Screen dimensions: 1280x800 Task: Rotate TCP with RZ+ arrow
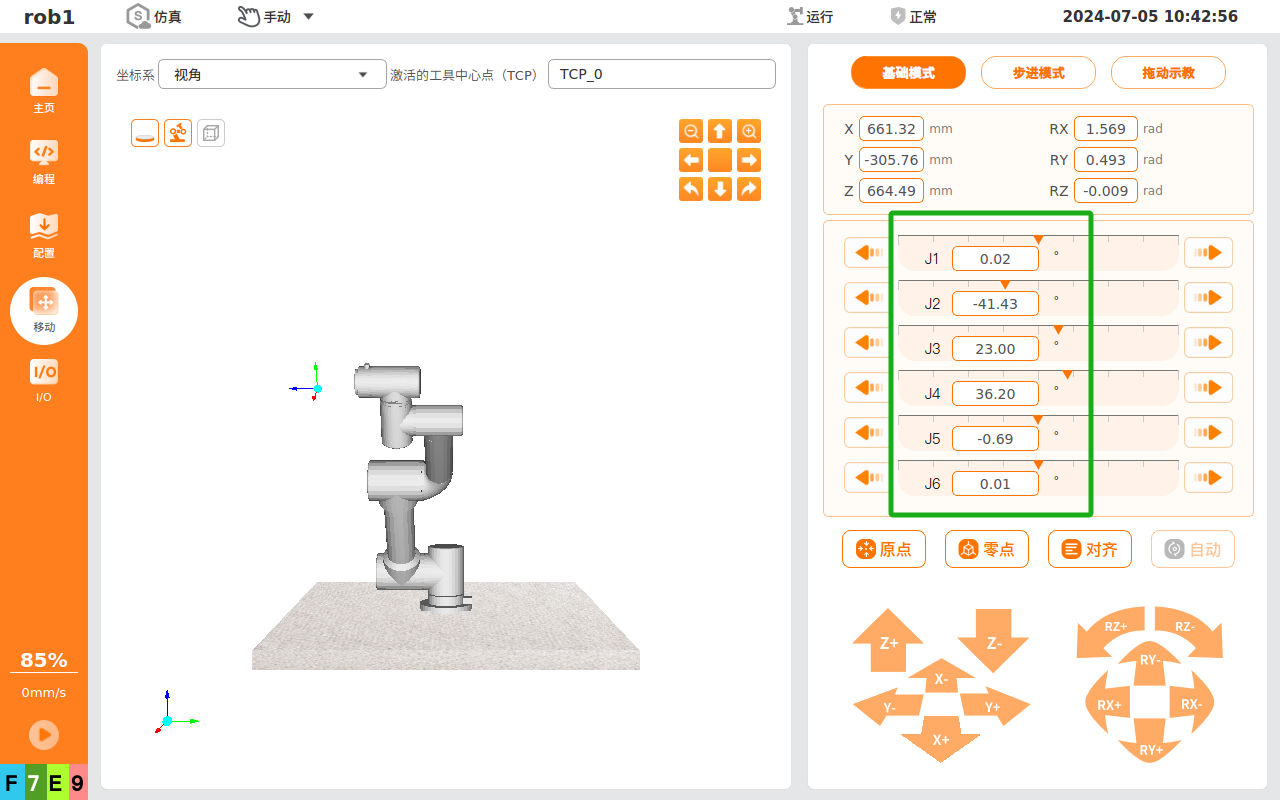coord(1113,631)
